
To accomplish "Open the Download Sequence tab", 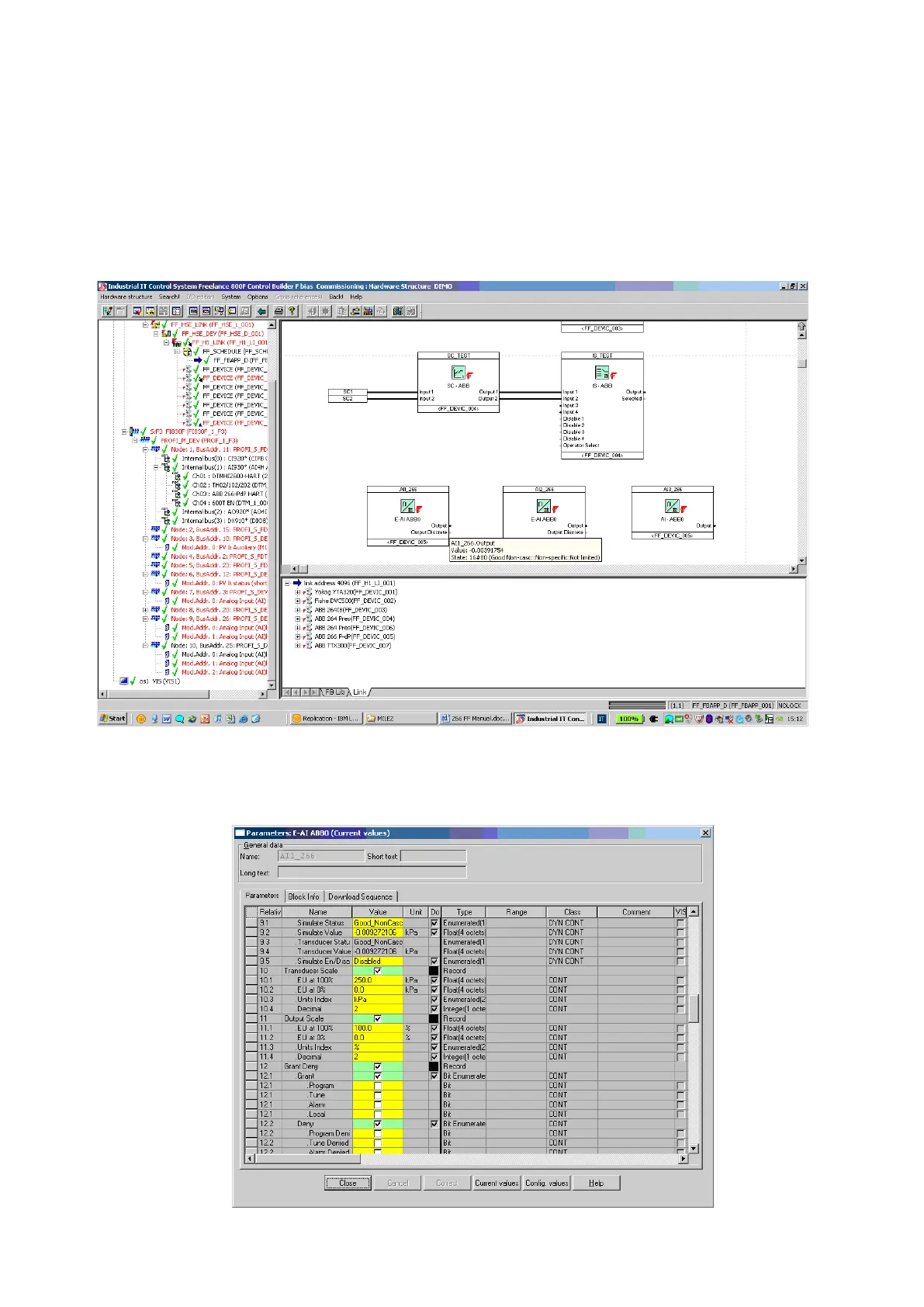I will click(x=360, y=896).
